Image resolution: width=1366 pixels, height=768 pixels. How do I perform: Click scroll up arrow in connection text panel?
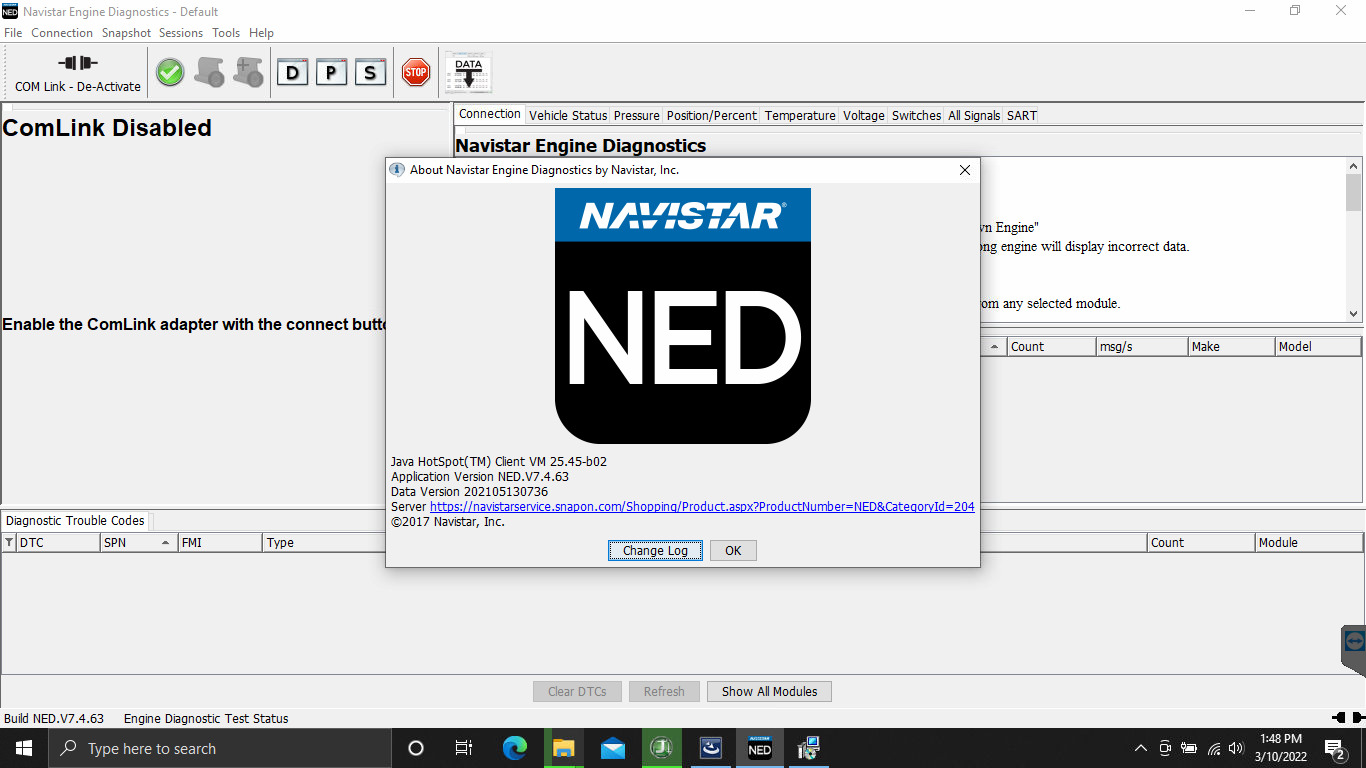[1354, 167]
